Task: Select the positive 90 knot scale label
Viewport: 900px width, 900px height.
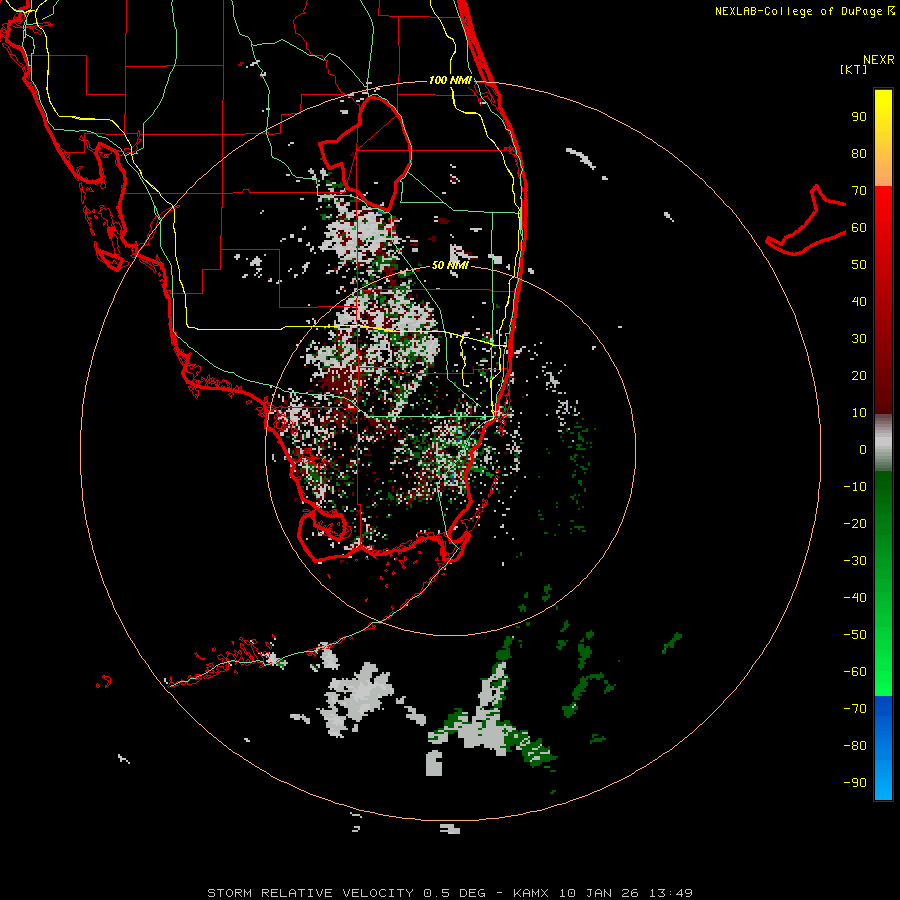Action: click(859, 117)
